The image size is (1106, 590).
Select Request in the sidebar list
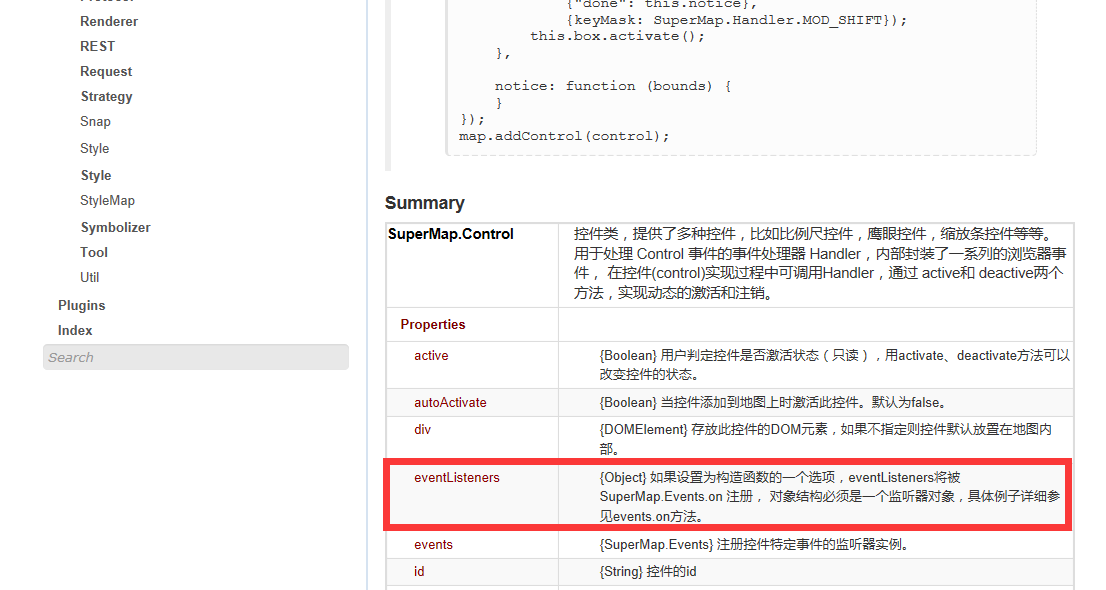point(106,72)
